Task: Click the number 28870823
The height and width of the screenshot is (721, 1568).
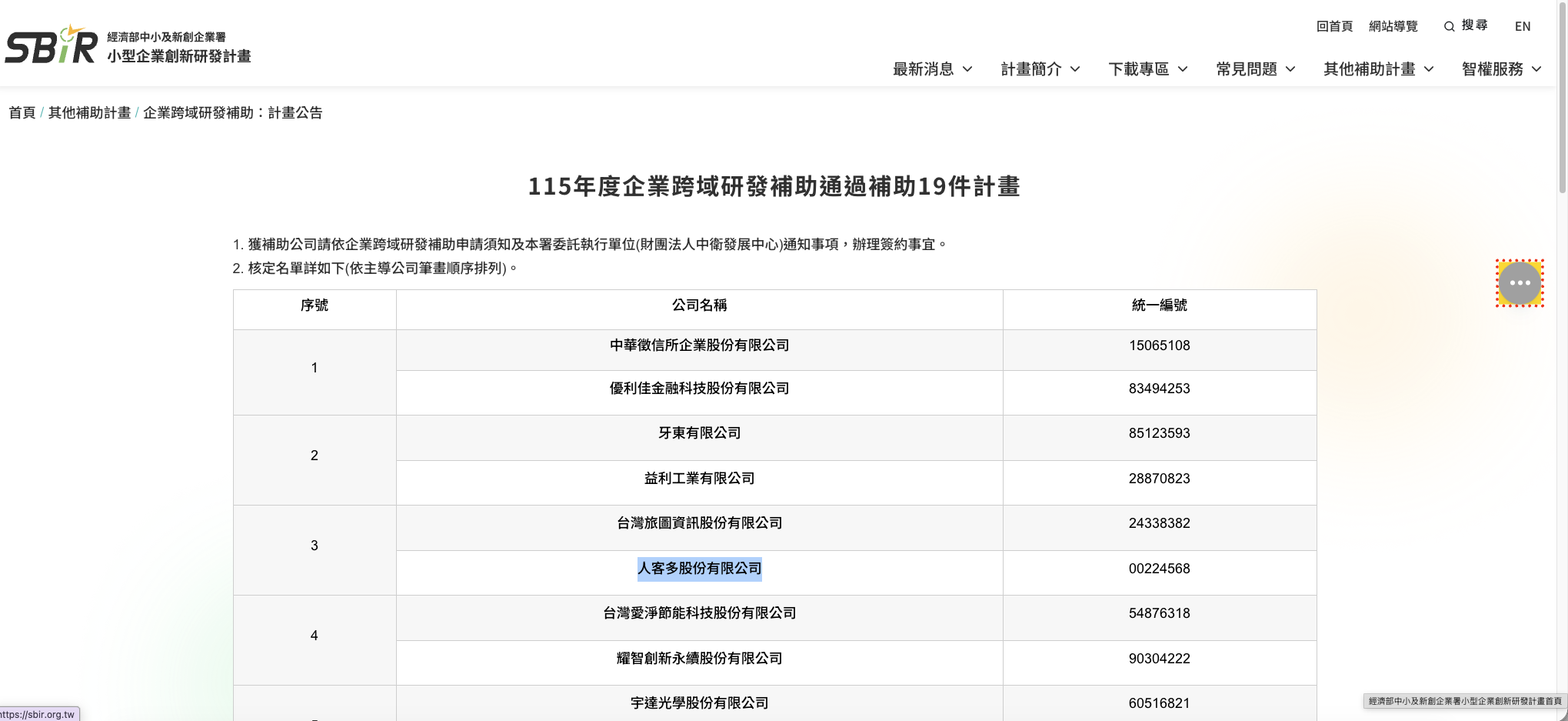Action: (1160, 479)
